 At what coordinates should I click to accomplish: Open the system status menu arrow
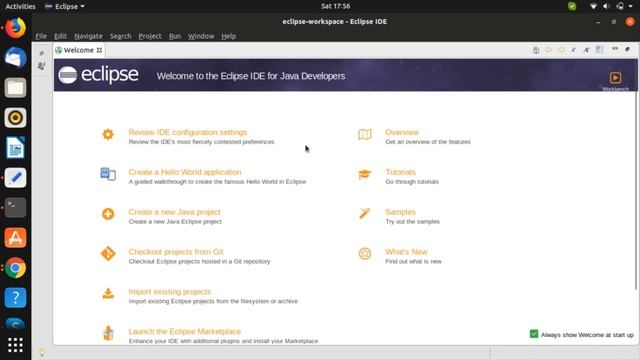pos(631,6)
